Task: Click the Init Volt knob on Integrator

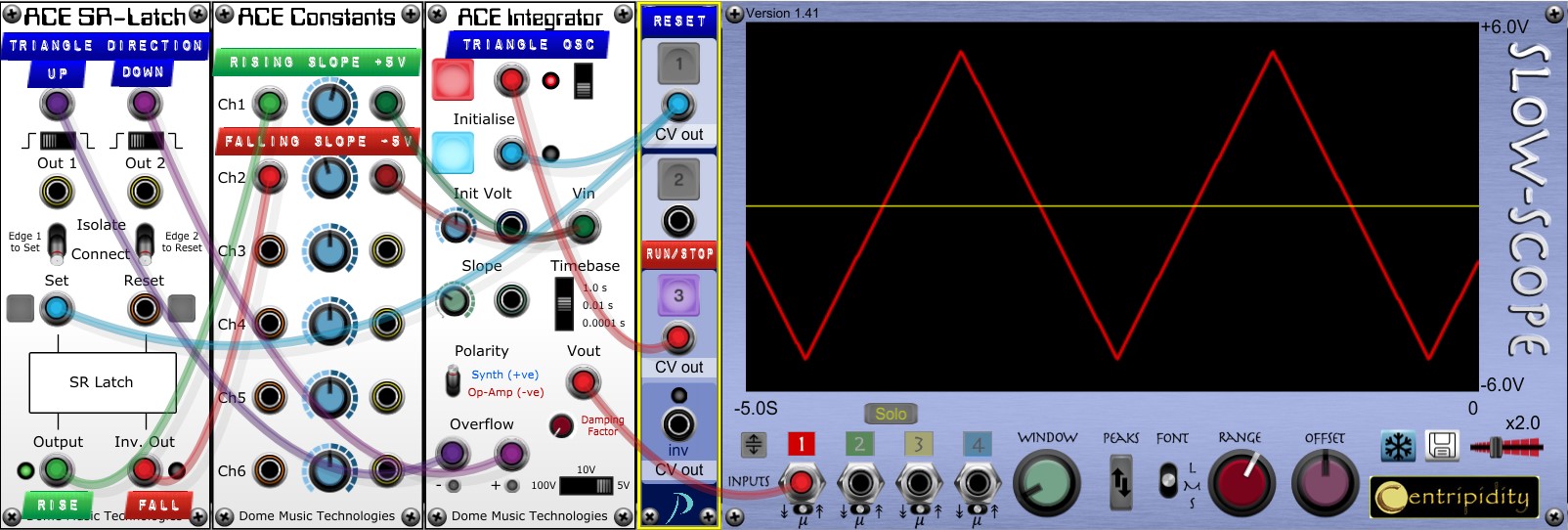Action: 455,227
